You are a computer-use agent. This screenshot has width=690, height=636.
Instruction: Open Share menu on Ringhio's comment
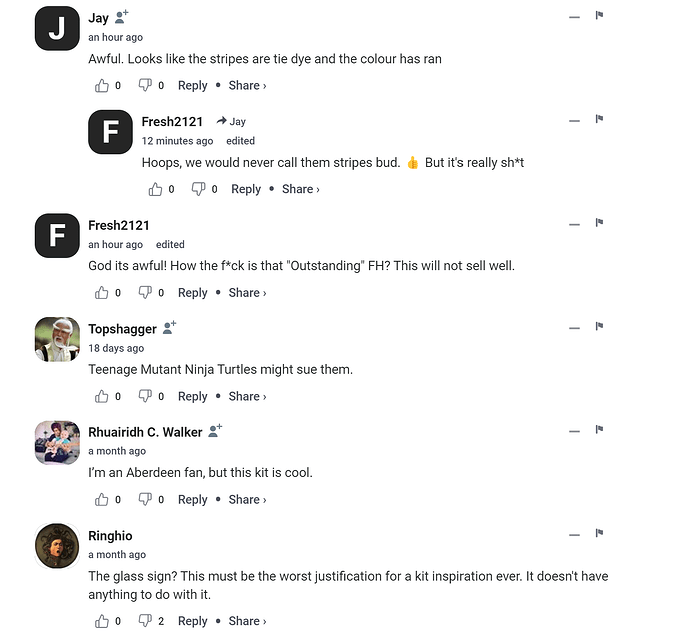tap(247, 621)
